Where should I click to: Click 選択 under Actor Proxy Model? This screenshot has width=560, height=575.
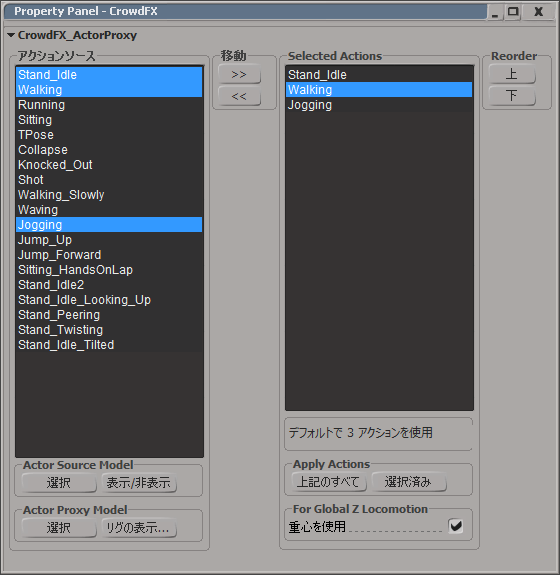(x=59, y=528)
